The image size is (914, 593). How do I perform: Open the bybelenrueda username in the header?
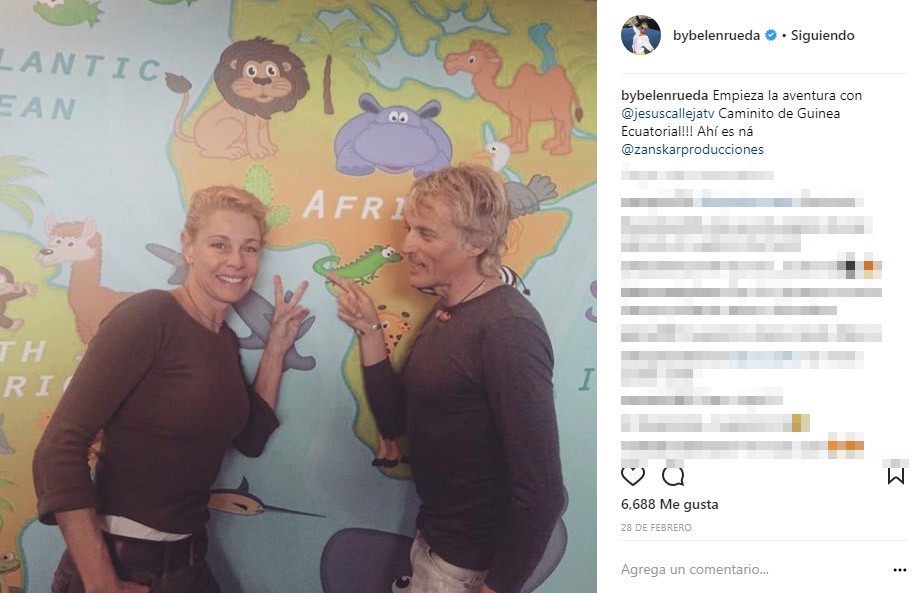click(716, 35)
